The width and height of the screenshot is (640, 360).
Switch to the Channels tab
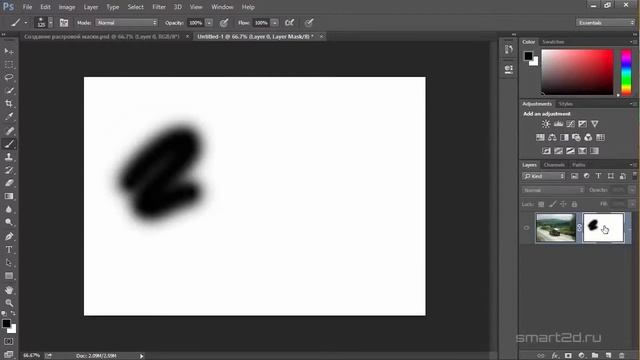click(x=554, y=165)
